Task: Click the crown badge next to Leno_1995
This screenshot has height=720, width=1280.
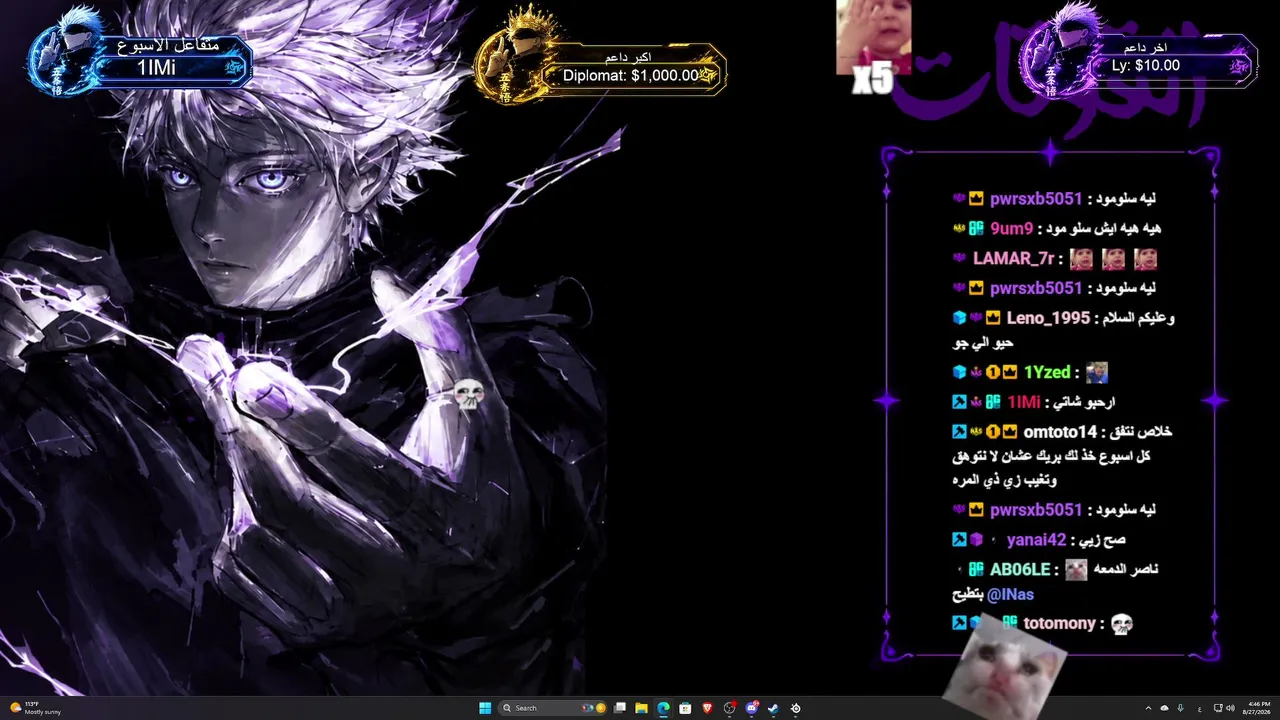Action: (x=993, y=318)
